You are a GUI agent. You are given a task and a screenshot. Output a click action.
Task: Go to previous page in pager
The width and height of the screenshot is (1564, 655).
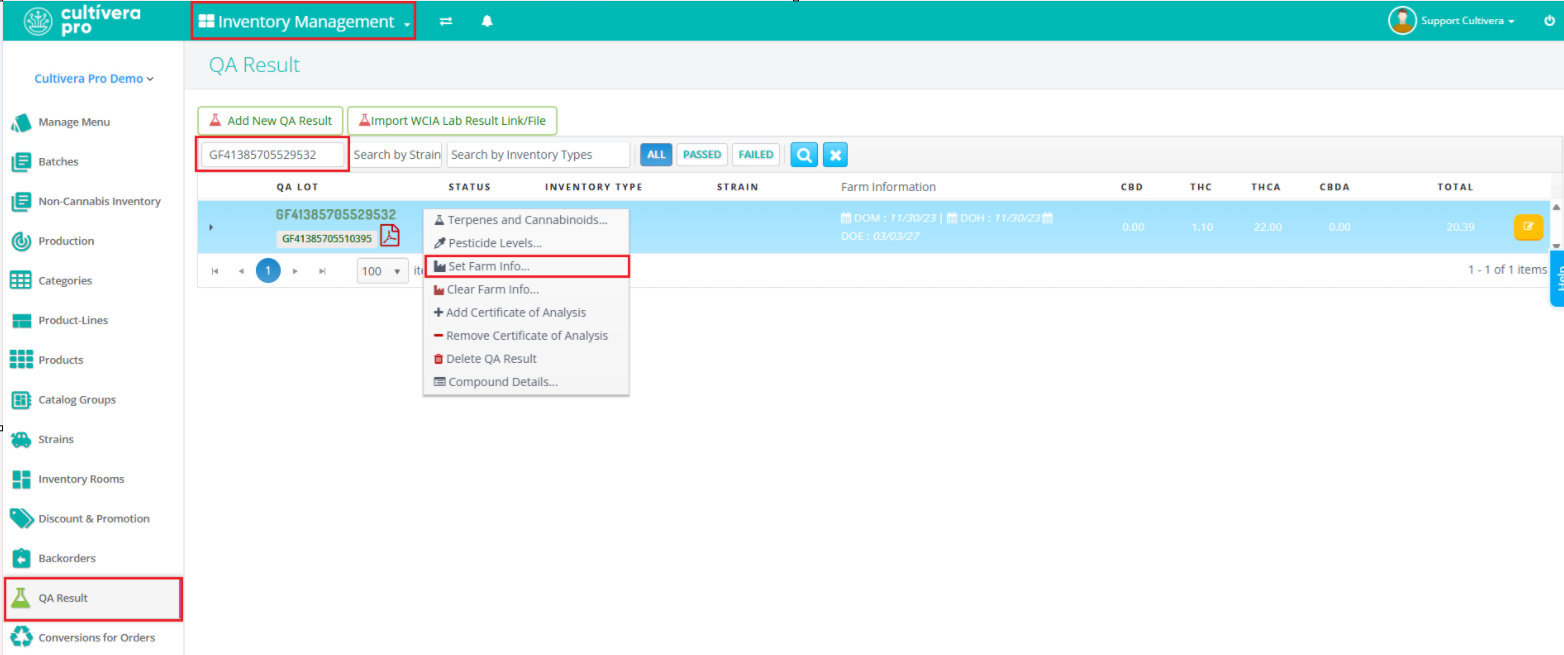pos(241,271)
